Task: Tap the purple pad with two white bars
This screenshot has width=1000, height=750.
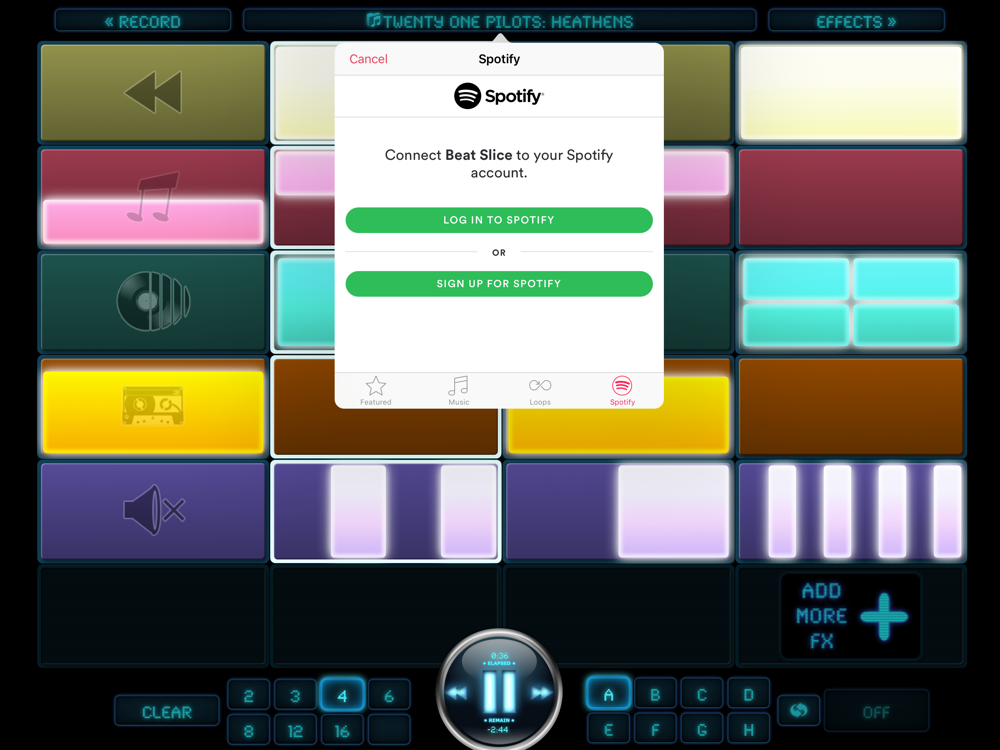Action: [x=386, y=511]
